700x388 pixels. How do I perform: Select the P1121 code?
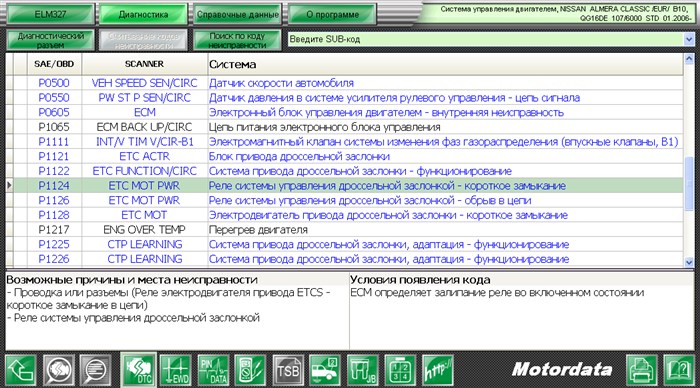tap(54, 156)
